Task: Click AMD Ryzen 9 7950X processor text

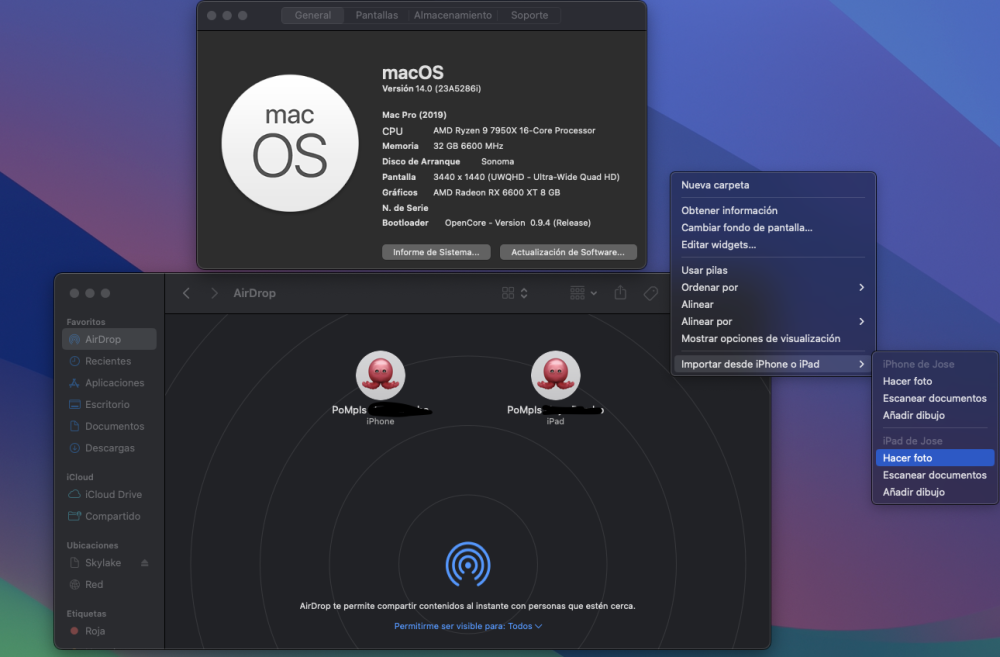Action: pos(514,130)
